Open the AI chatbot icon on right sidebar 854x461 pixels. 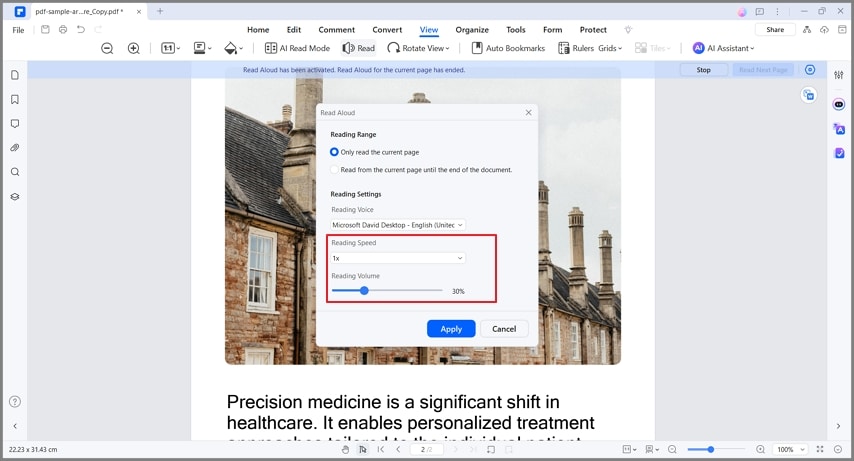click(x=839, y=104)
